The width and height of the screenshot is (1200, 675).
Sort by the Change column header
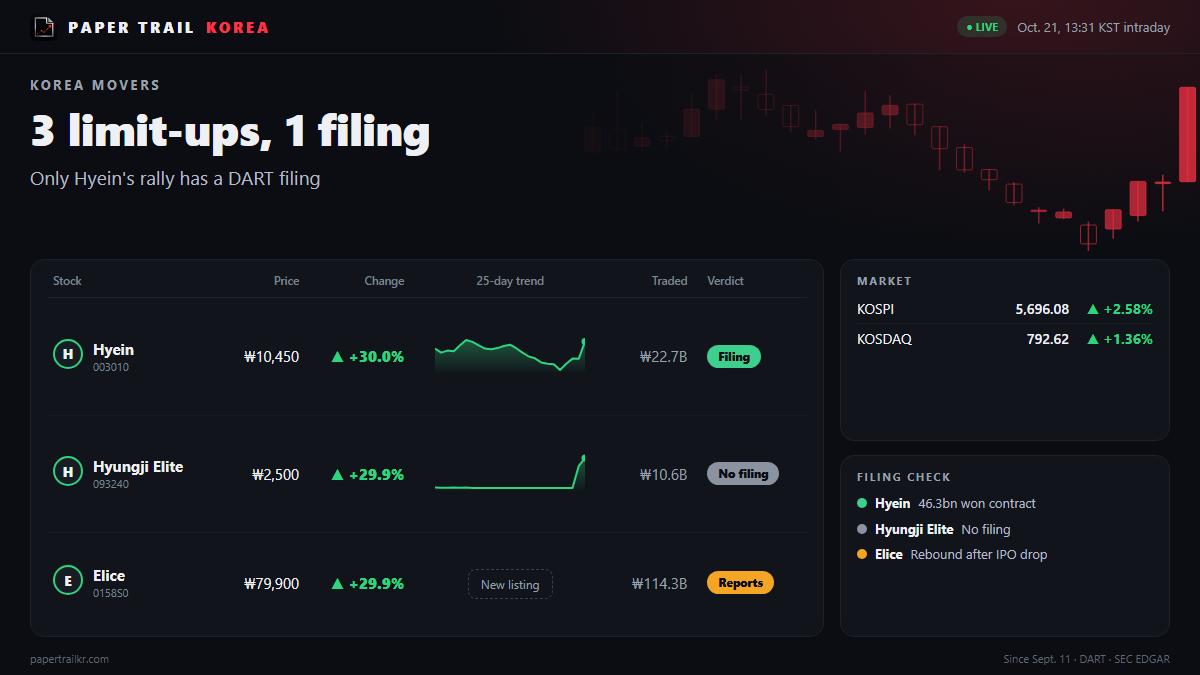click(385, 281)
